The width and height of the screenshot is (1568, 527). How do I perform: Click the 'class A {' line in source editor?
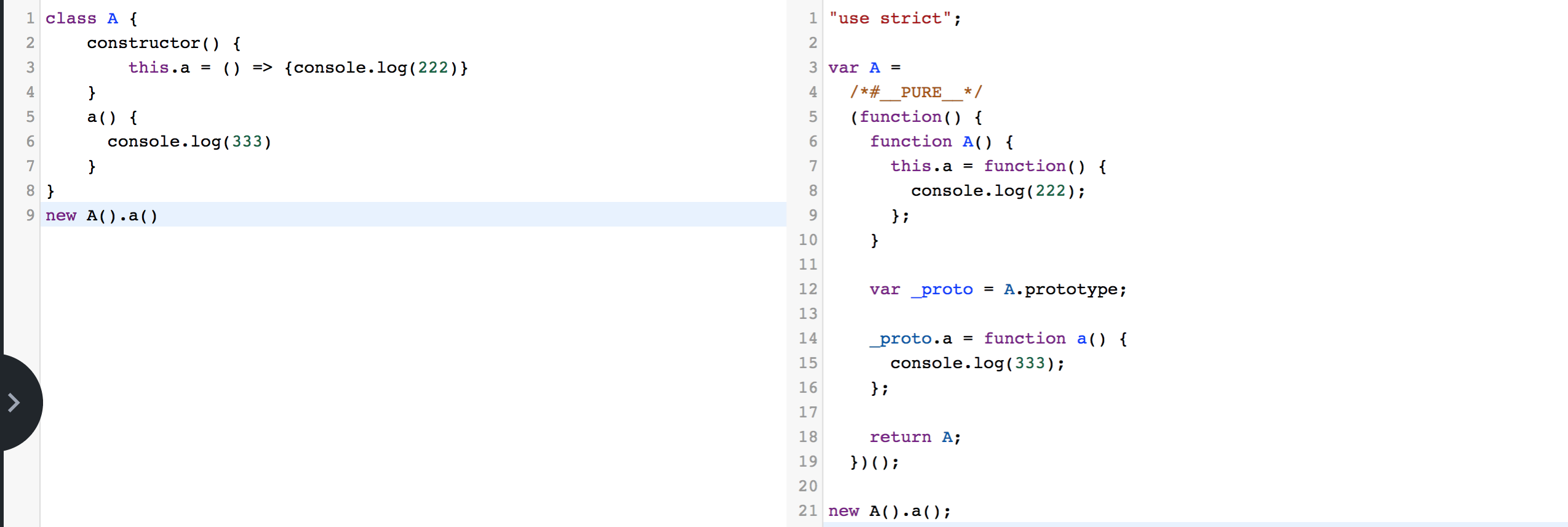[92, 18]
